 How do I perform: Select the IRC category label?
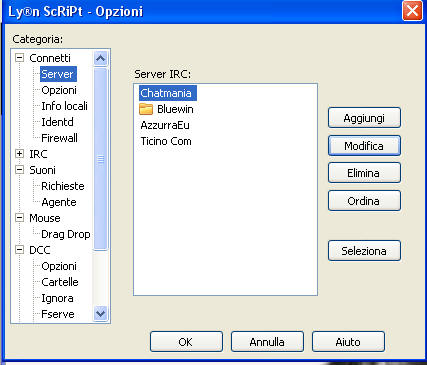(x=38, y=154)
